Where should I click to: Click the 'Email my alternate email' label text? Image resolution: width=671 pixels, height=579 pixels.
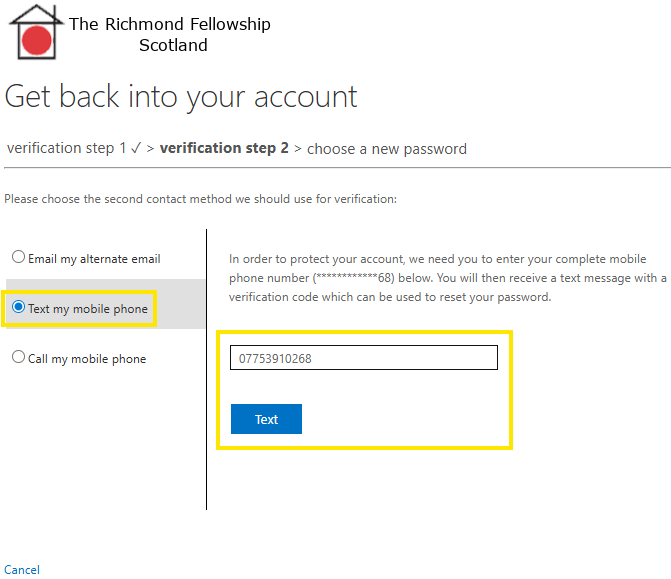tap(94, 259)
